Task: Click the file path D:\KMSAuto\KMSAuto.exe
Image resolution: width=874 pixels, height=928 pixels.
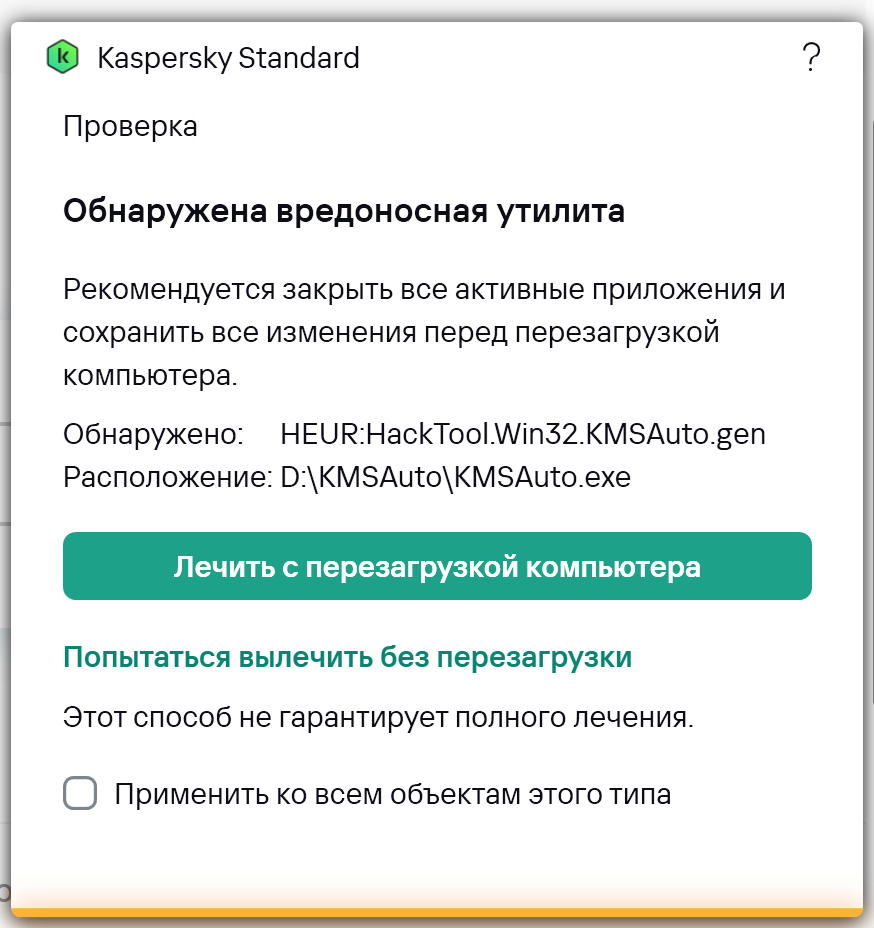Action: coord(455,477)
